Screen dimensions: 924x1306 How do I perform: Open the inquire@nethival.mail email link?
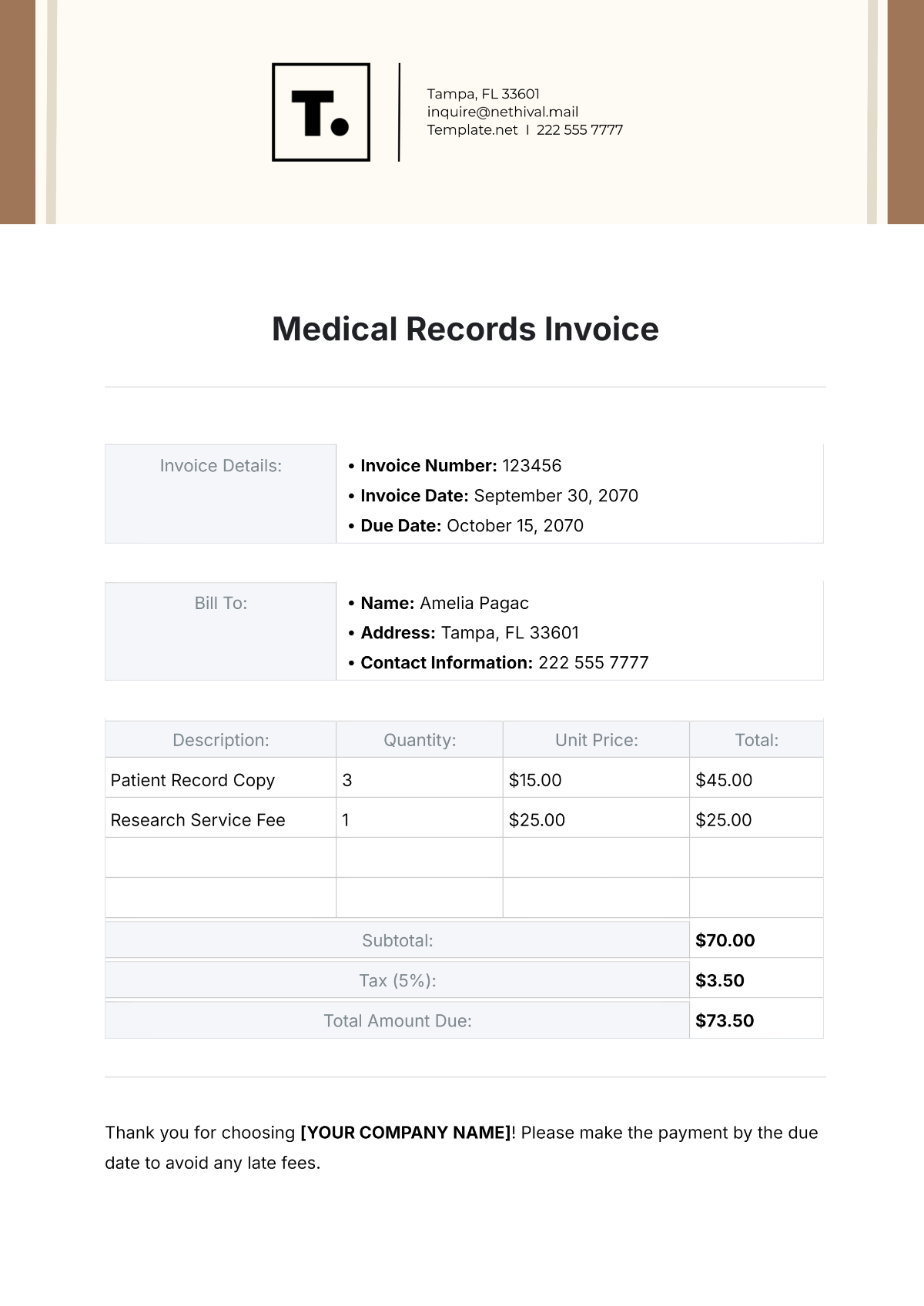click(502, 112)
